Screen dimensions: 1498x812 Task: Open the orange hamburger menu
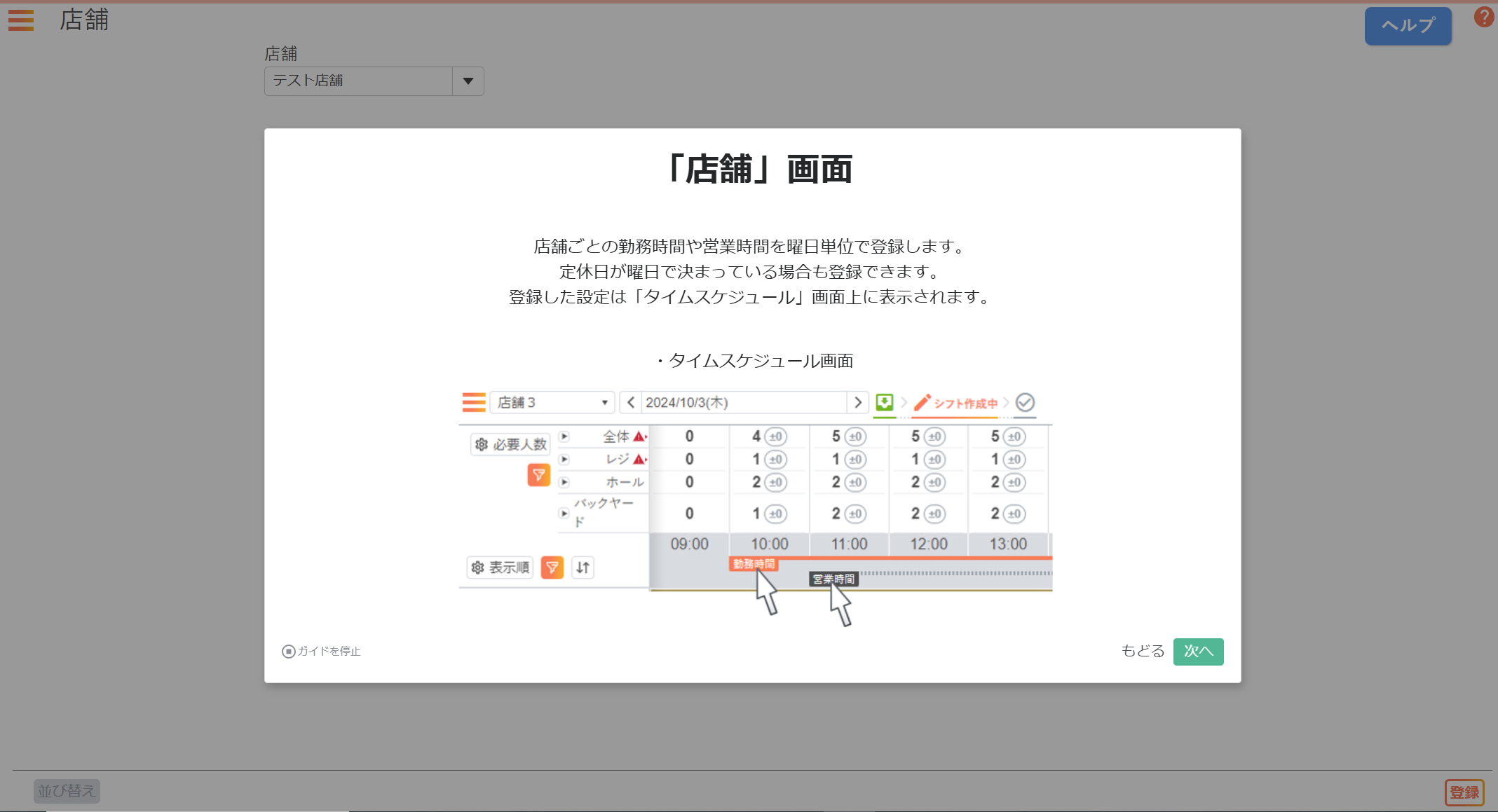point(21,20)
